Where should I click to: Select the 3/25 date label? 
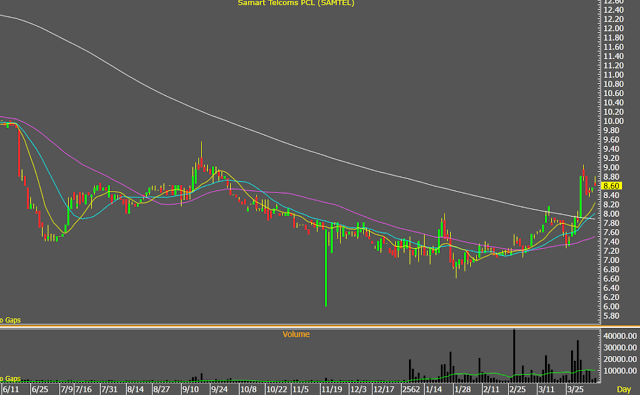(x=575, y=389)
